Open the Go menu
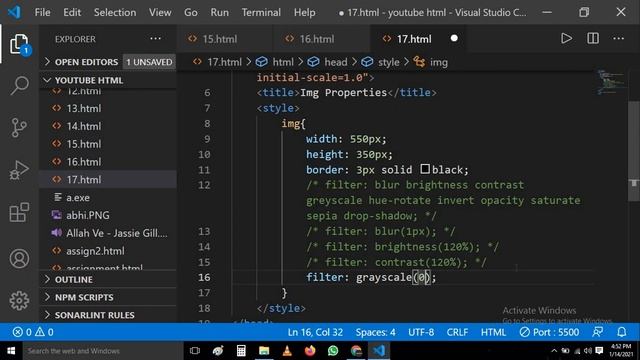 191,13
